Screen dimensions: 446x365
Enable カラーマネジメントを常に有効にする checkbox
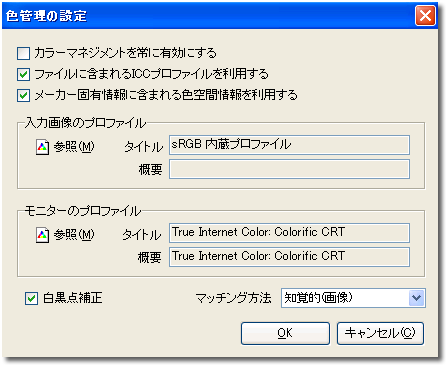(23, 53)
